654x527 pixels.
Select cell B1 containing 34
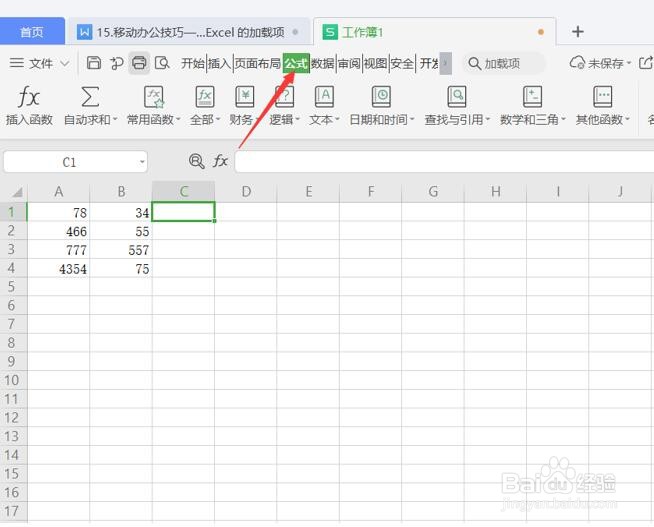coord(121,212)
